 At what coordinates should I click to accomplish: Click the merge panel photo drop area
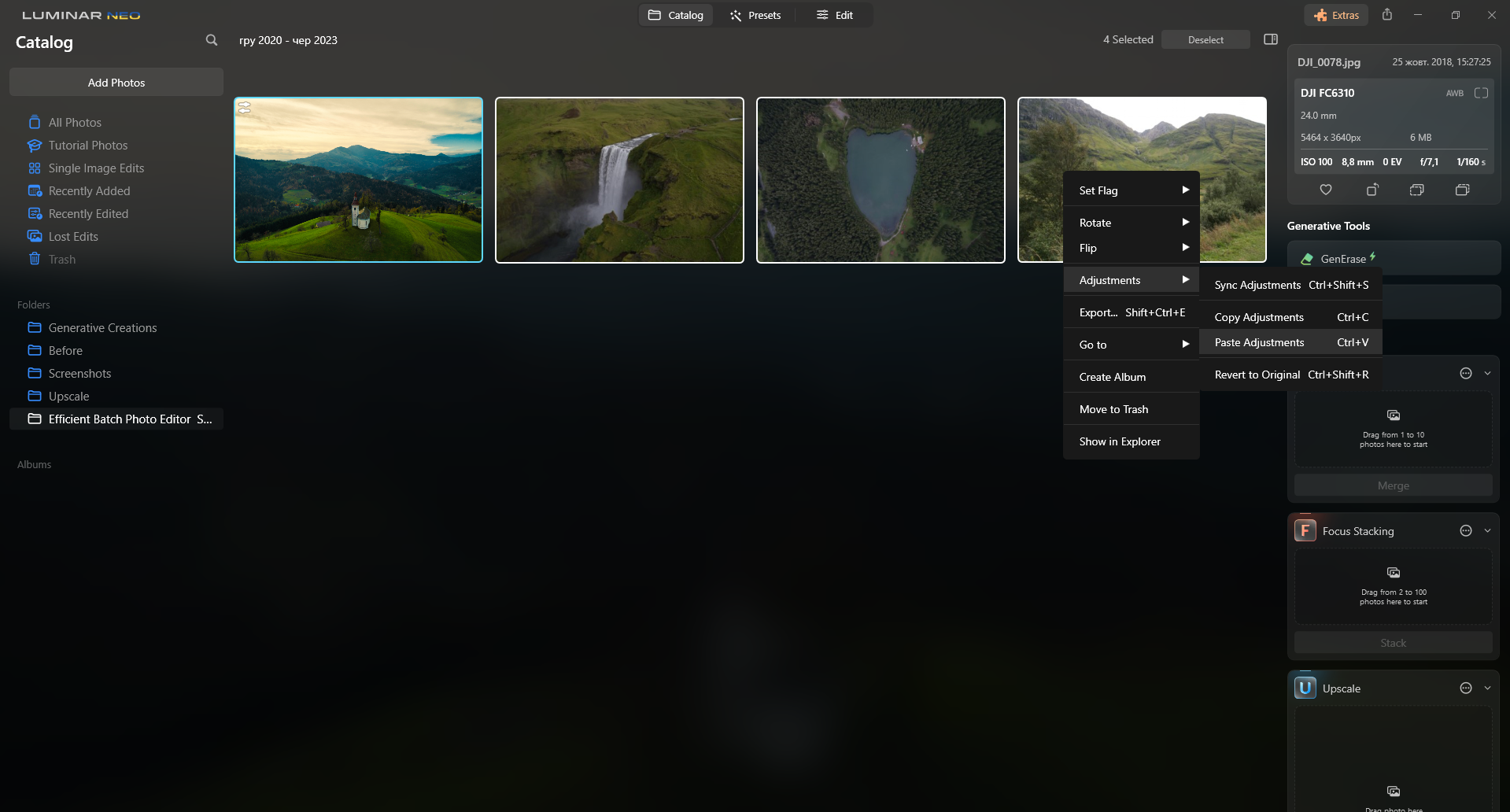(1393, 429)
